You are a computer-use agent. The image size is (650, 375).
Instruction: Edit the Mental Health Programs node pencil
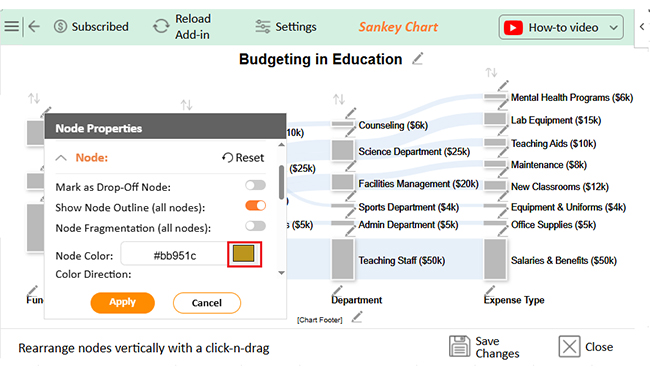point(503,86)
